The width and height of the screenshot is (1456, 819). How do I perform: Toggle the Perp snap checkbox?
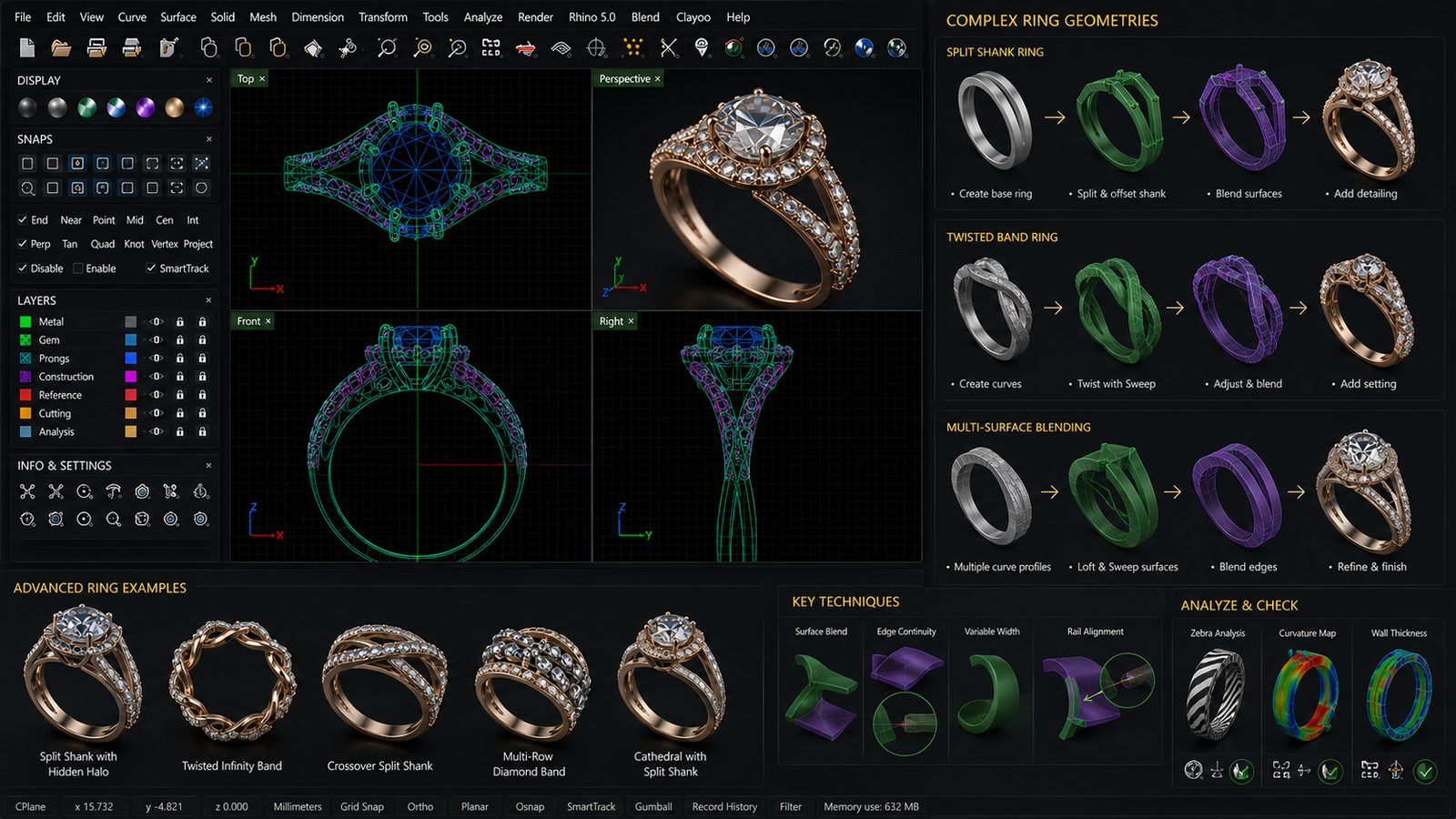point(23,244)
